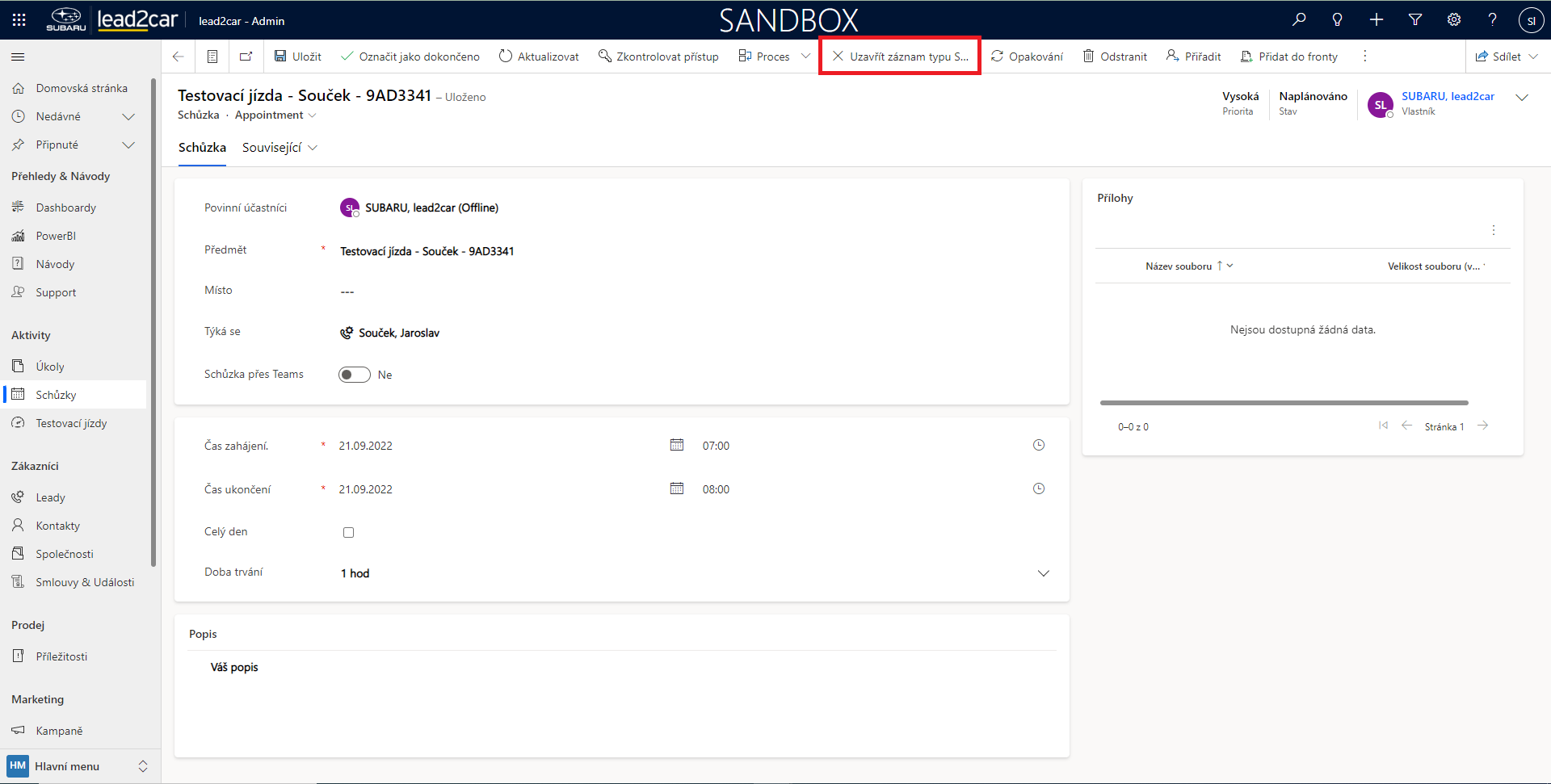Toggle the Schůzka přes Teams switch
The width and height of the screenshot is (1551, 784).
pos(354,375)
